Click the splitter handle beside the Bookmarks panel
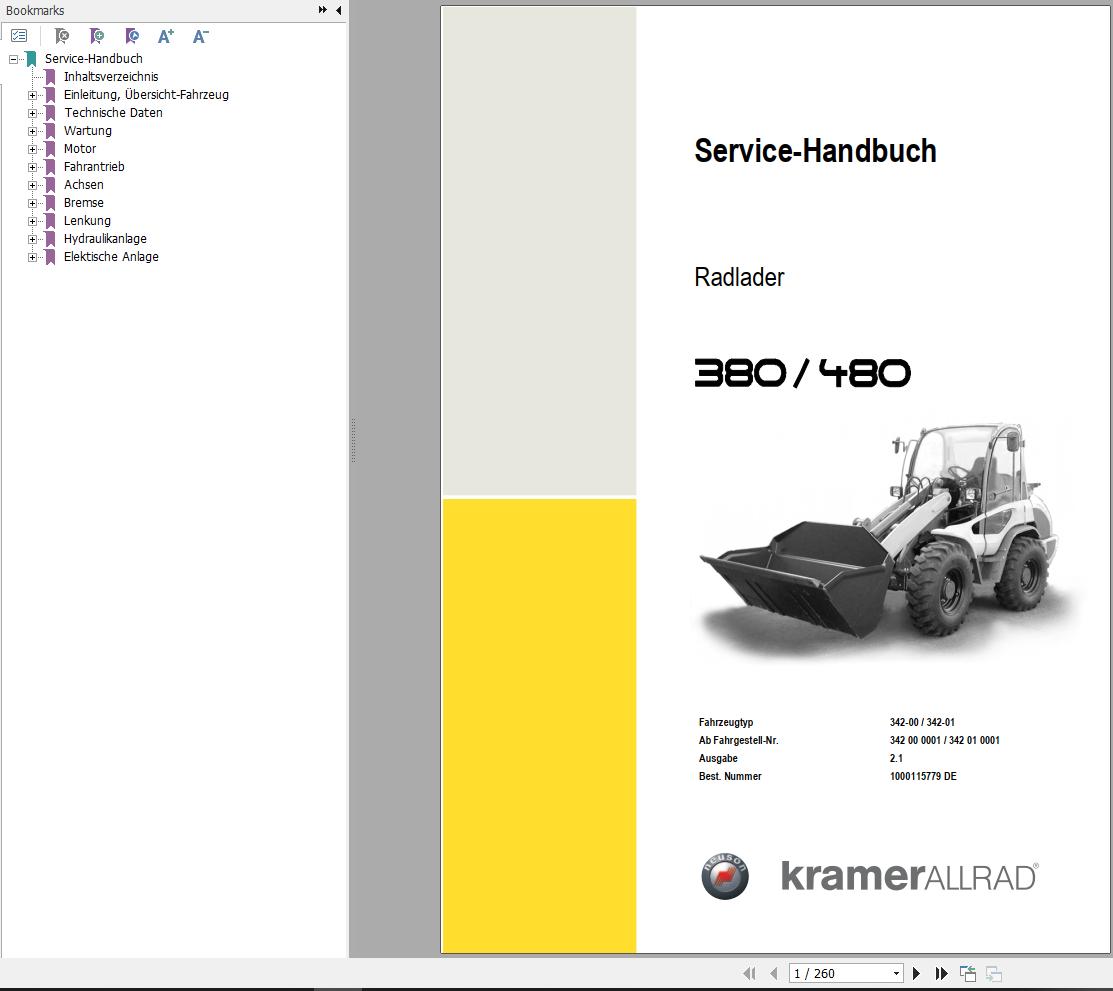 pyautogui.click(x=353, y=440)
